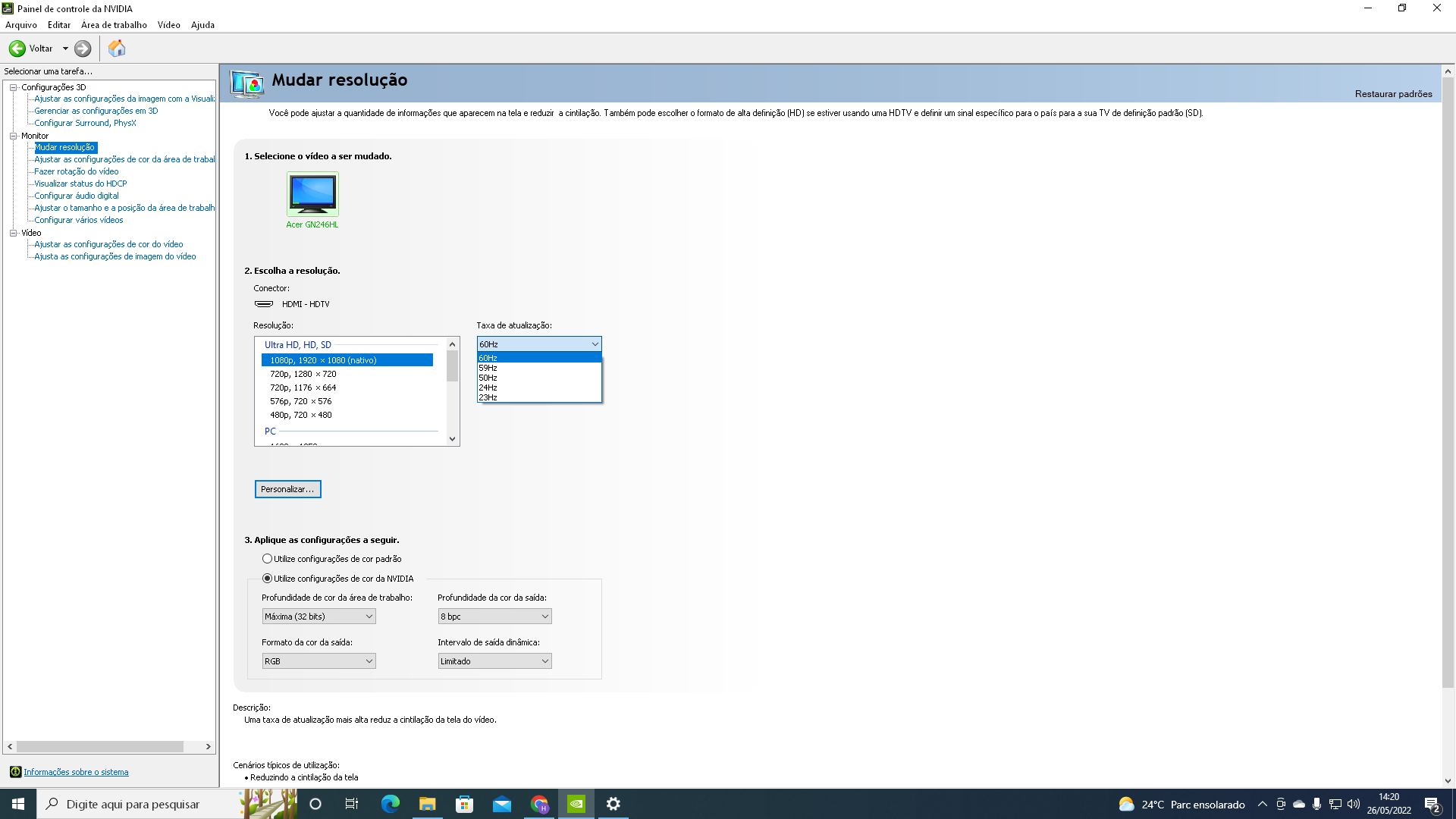Select 'Utilize configurações de cor padrão' radio
This screenshot has width=1456, height=819.
point(267,559)
